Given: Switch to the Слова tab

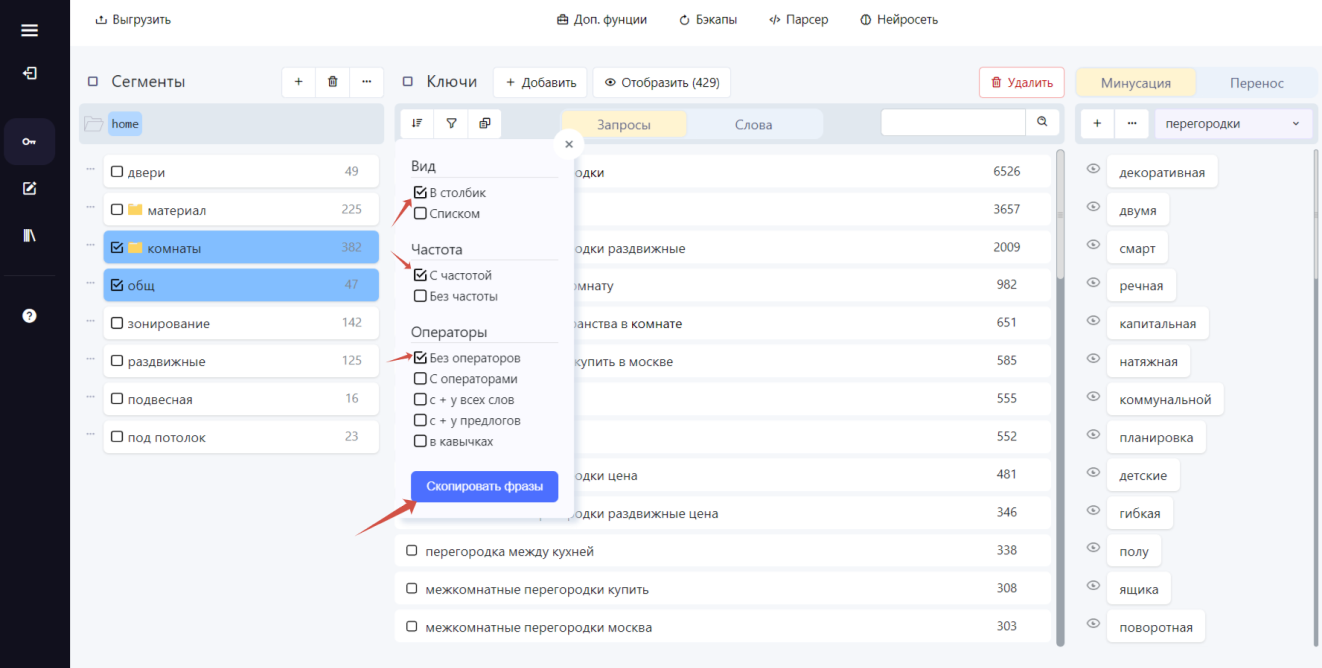Looking at the screenshot, I should coord(753,125).
